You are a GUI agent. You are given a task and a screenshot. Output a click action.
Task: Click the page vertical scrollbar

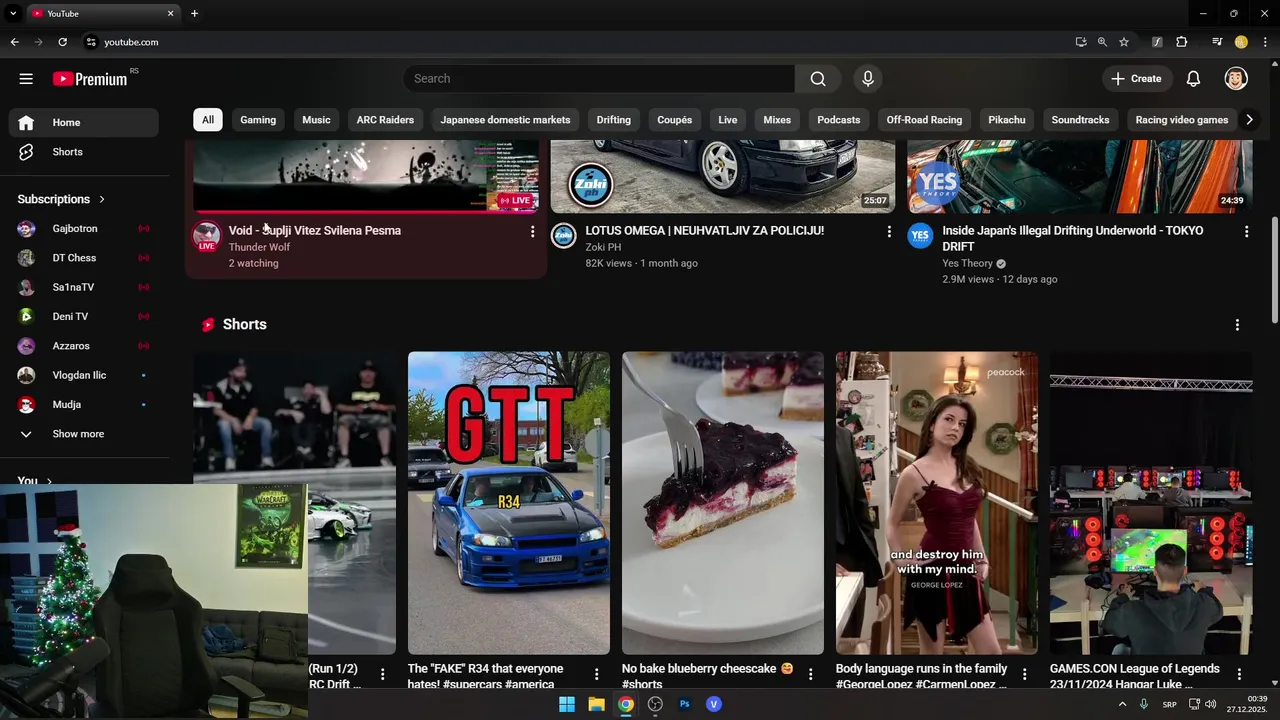click(1273, 270)
